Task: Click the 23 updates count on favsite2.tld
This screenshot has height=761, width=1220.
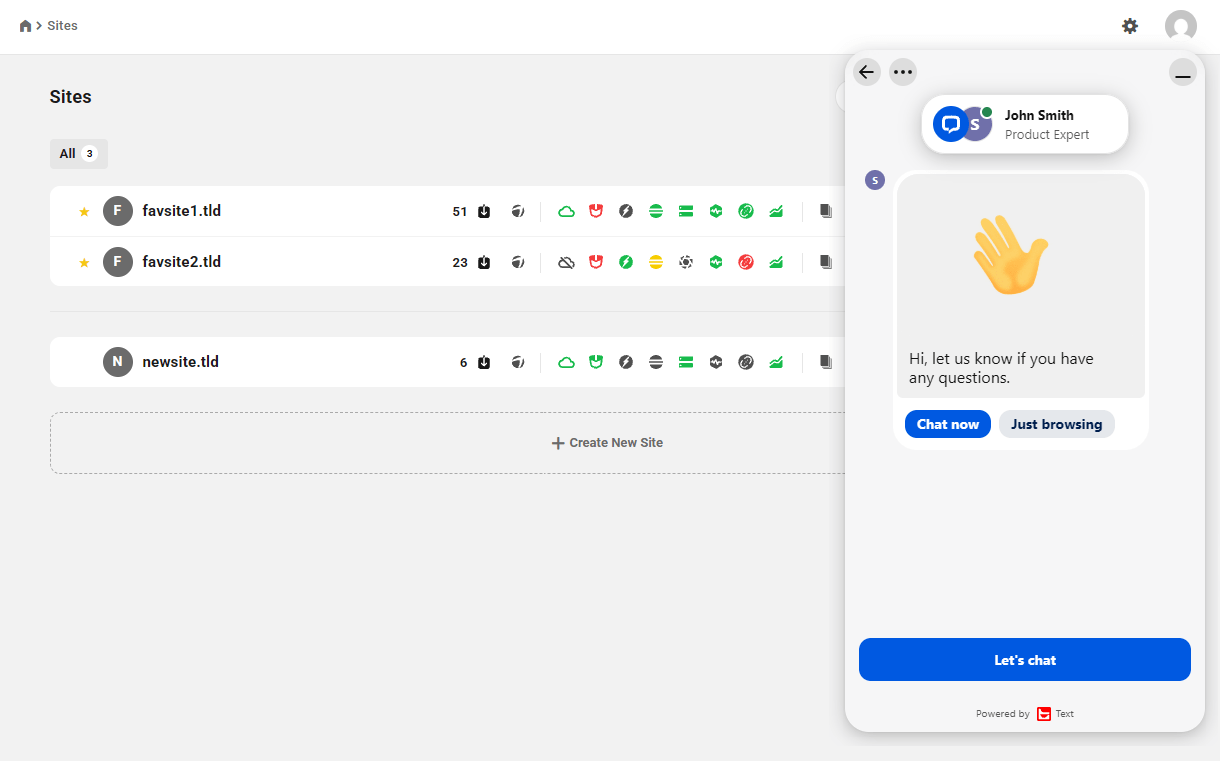Action: 460,262
